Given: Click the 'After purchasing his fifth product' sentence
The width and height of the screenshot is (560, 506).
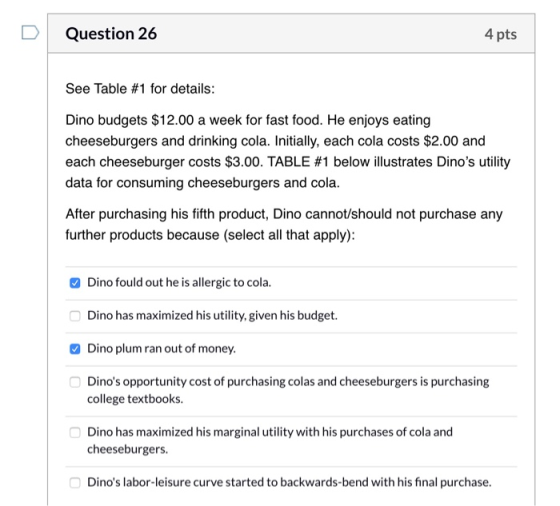Looking at the screenshot, I should [284, 224].
